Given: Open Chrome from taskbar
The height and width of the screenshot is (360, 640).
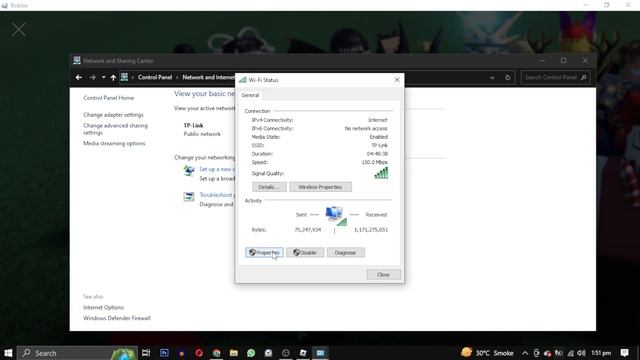Looking at the screenshot, I should [216, 353].
